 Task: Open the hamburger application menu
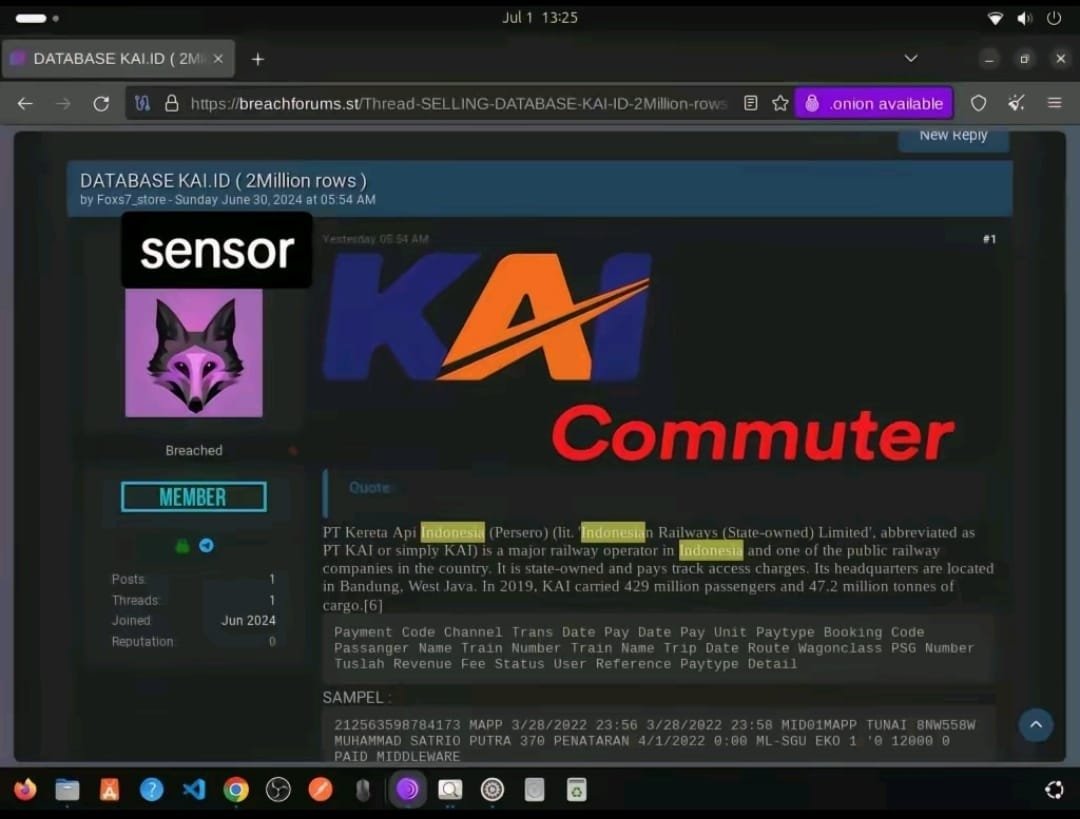pos(1054,103)
